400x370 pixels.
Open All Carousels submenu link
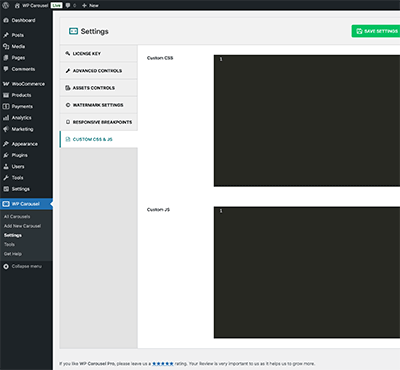coord(17,217)
